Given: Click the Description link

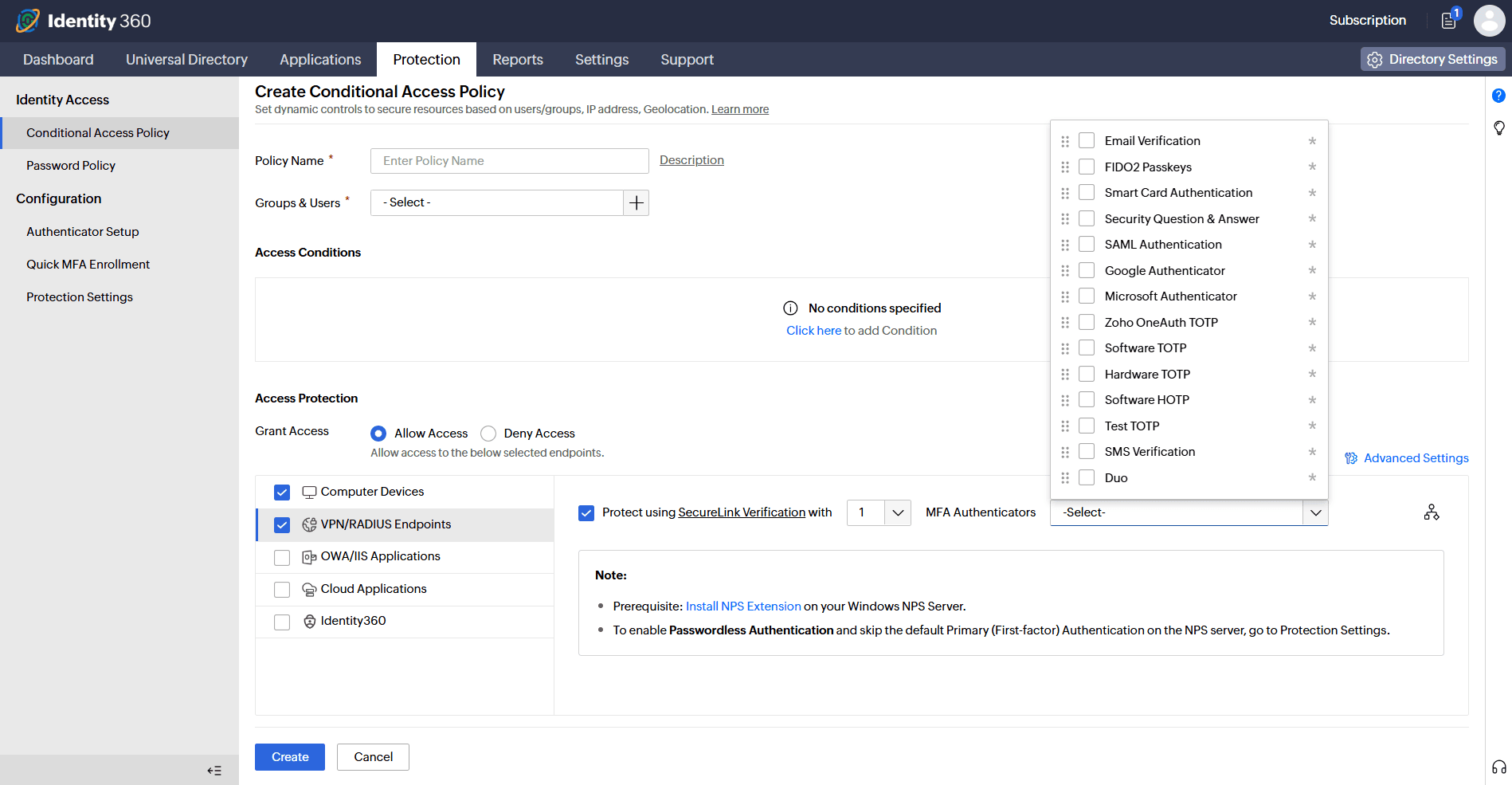Looking at the screenshot, I should pyautogui.click(x=691, y=160).
